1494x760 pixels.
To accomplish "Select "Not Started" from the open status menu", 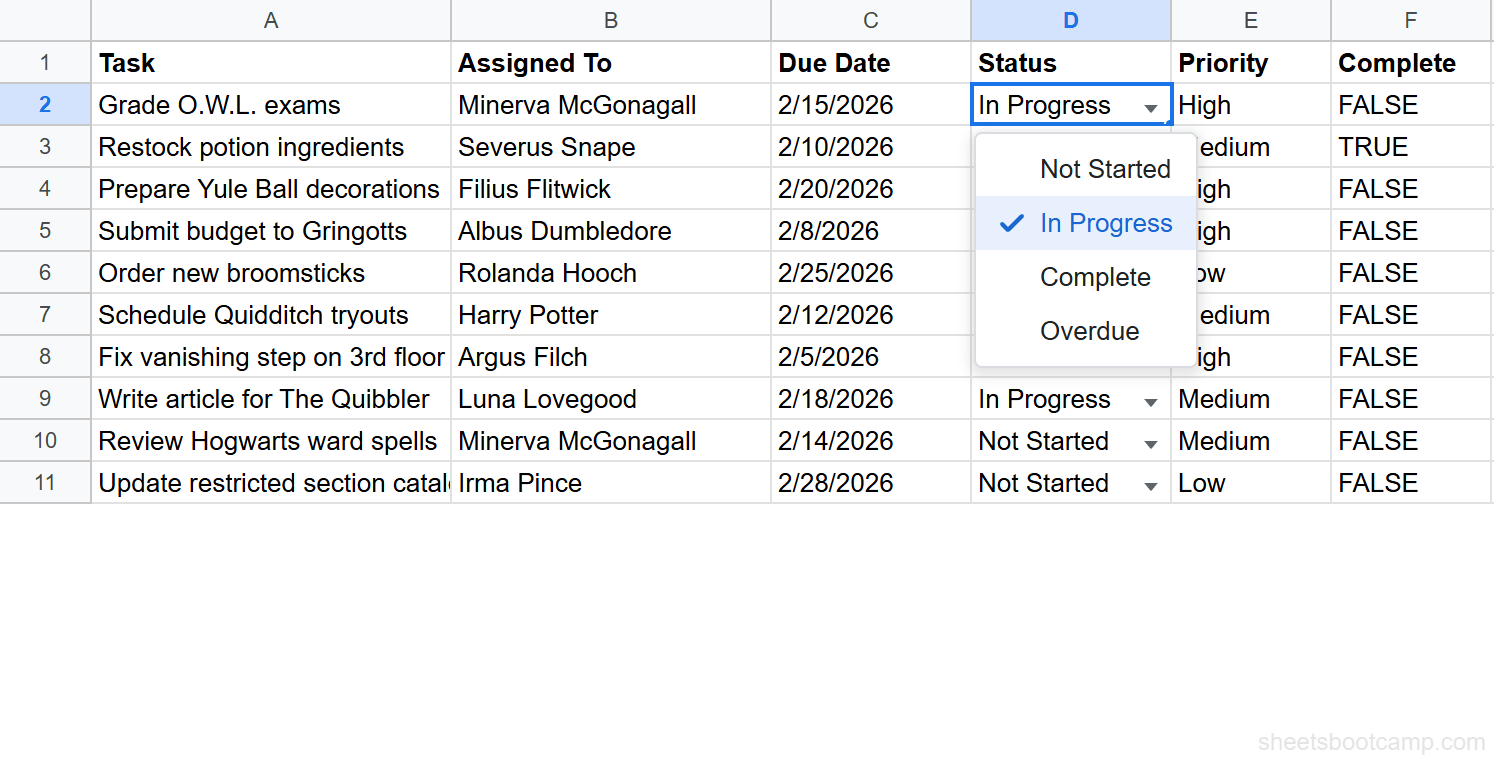I will [x=1105, y=169].
